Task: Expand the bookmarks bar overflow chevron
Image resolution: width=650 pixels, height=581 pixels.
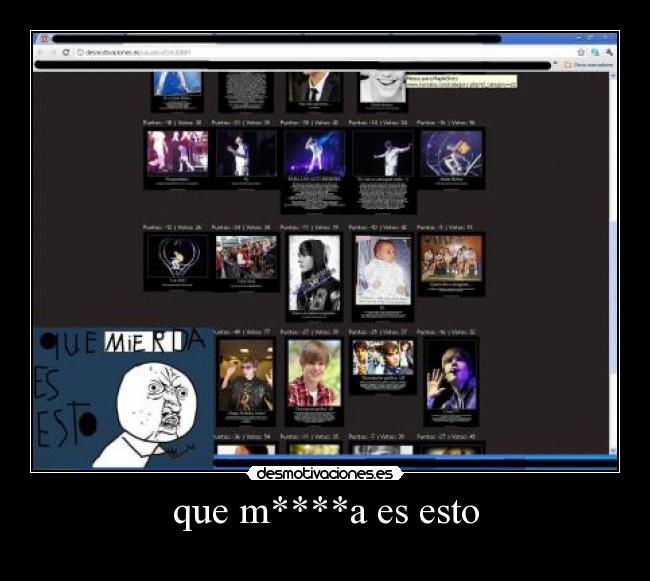Action: click(556, 64)
